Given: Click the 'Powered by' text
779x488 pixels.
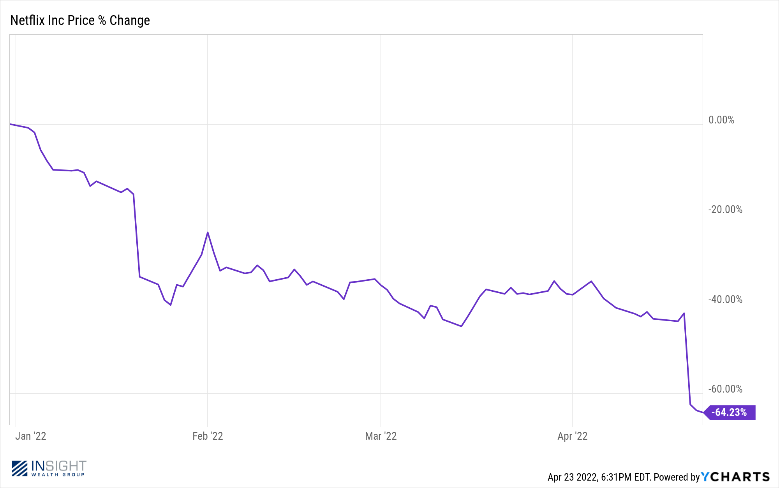Looking at the screenshot, I should (x=676, y=477).
